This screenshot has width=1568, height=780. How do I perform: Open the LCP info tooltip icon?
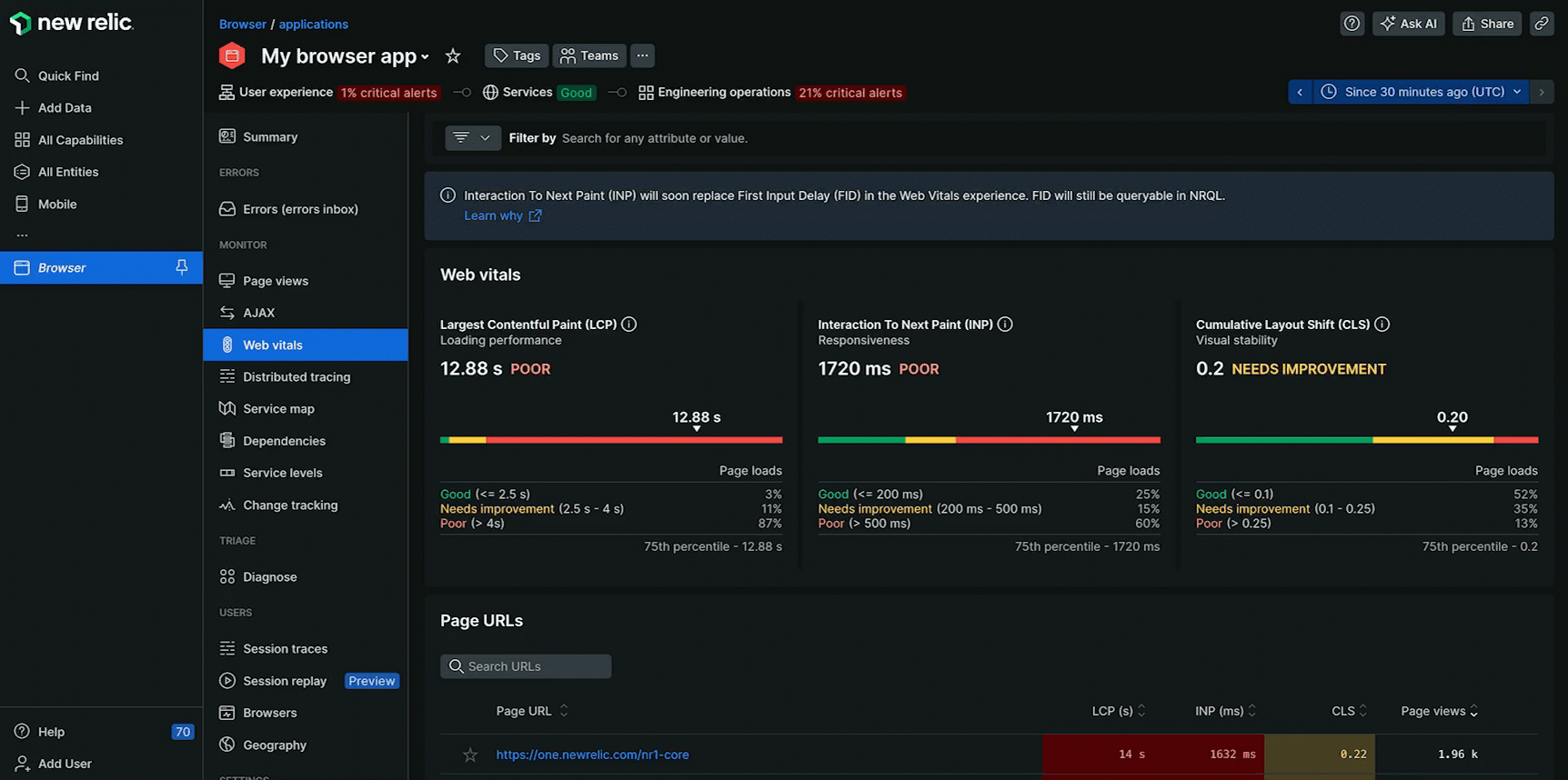(x=628, y=325)
